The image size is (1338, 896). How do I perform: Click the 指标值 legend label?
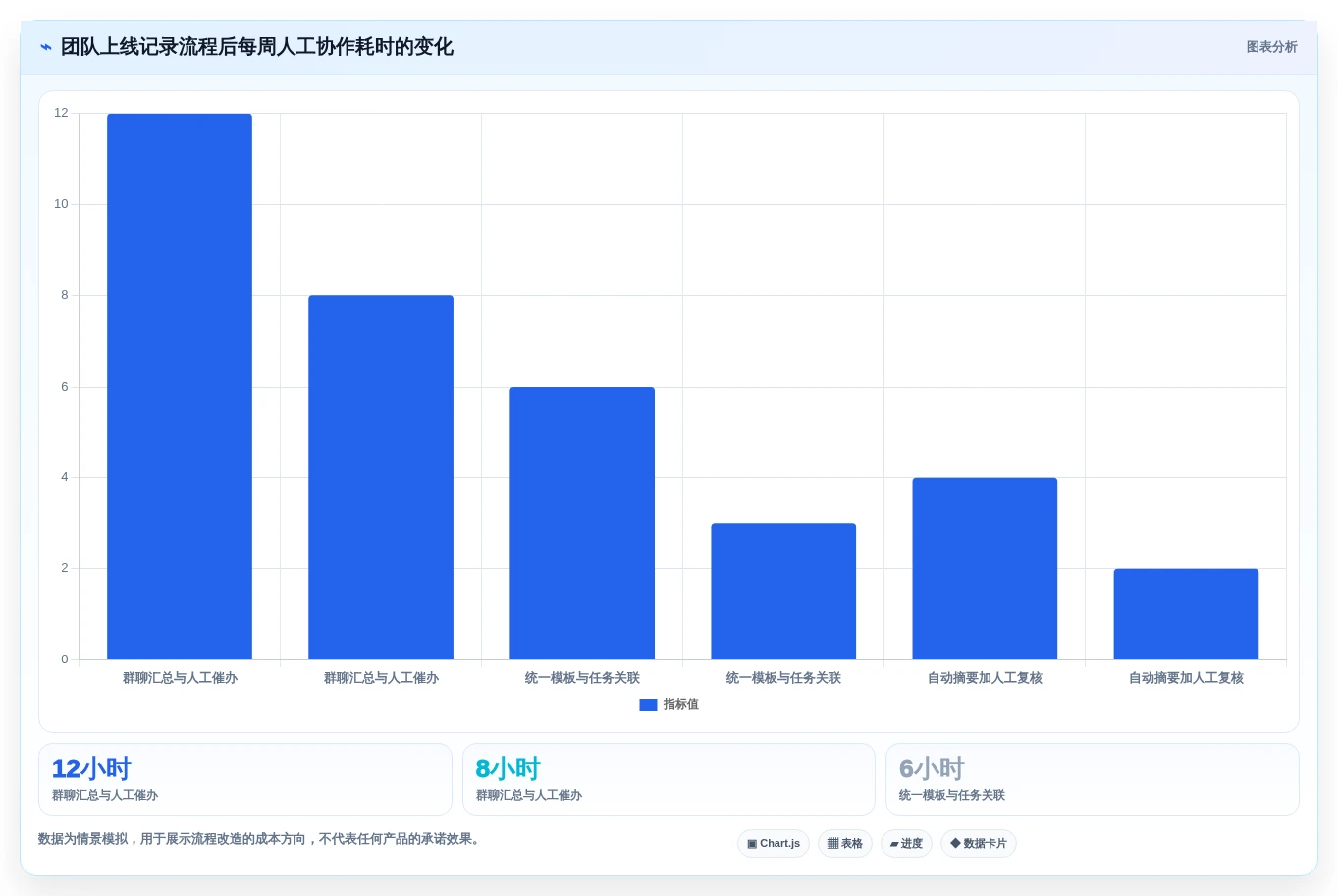680,705
